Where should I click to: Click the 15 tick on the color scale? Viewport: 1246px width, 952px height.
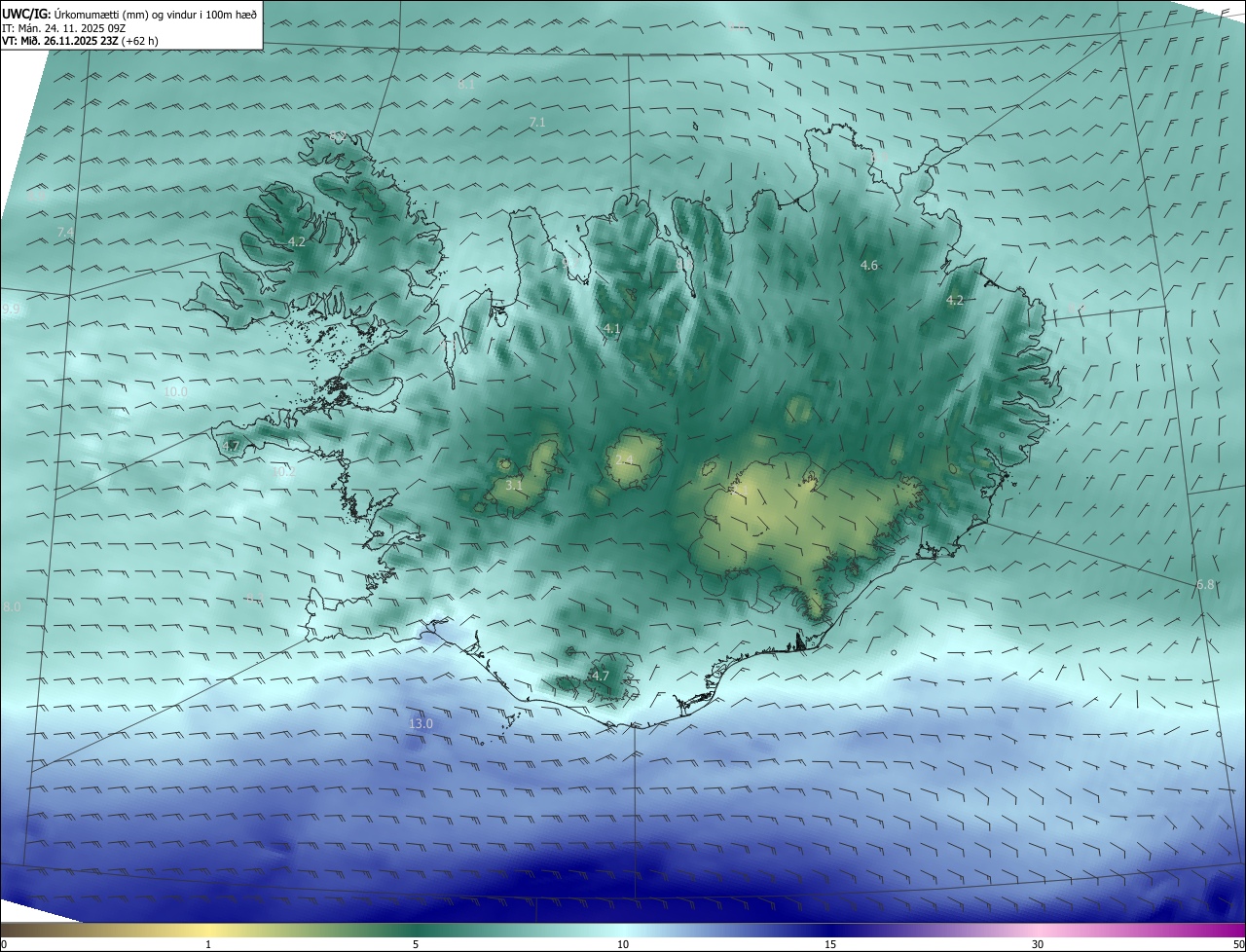[830, 944]
